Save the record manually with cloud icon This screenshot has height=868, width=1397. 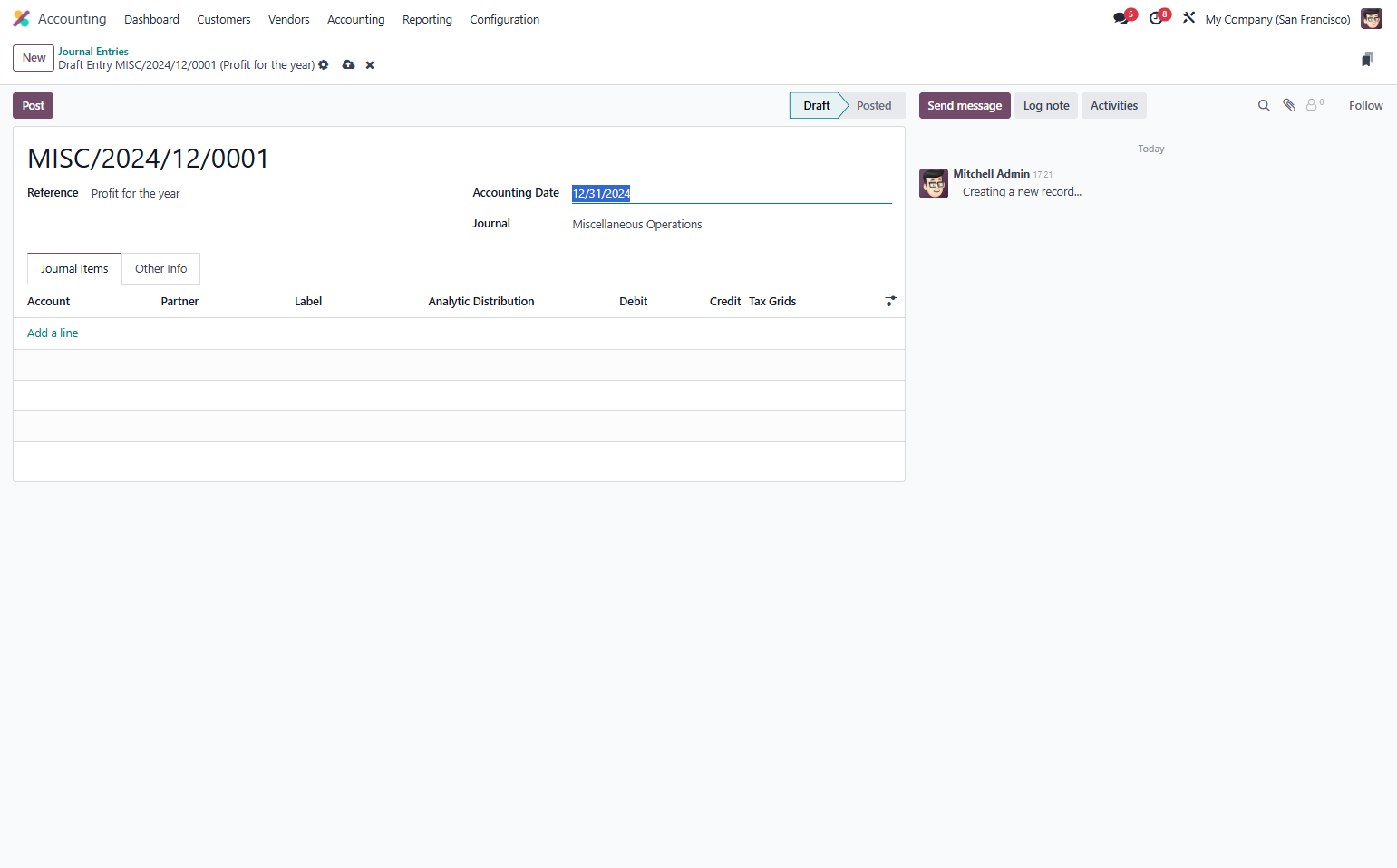coord(348,65)
